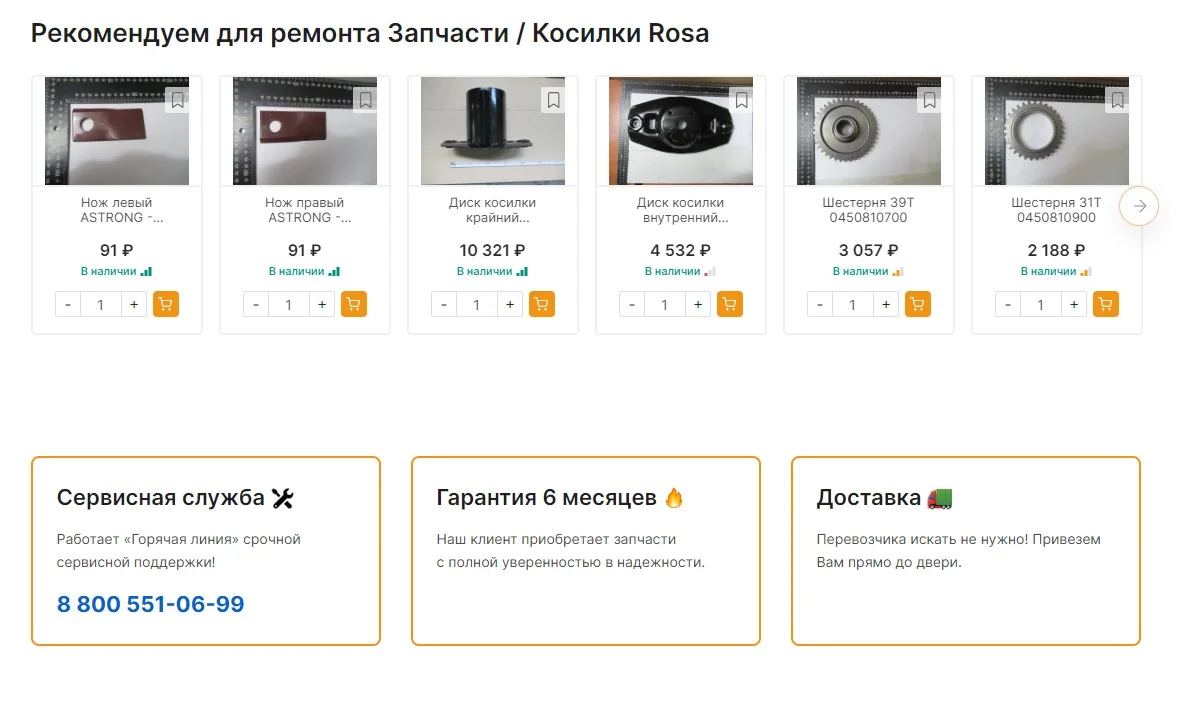Open the Шестерня 31T gear thumbnail image
Screen dimensions: 1182x703
point(1056,132)
